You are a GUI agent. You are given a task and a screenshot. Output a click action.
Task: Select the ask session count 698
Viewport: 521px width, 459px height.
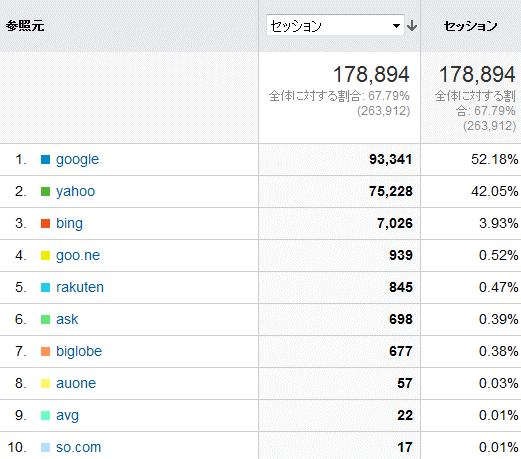click(x=401, y=319)
